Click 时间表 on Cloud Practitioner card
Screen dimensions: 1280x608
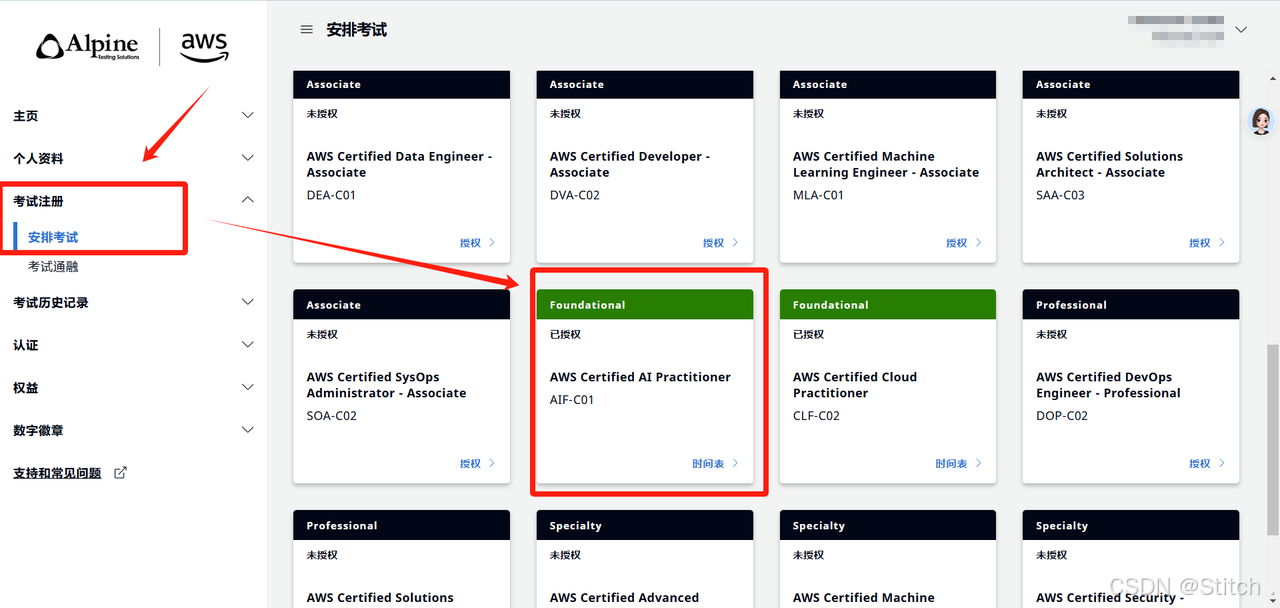(x=952, y=463)
